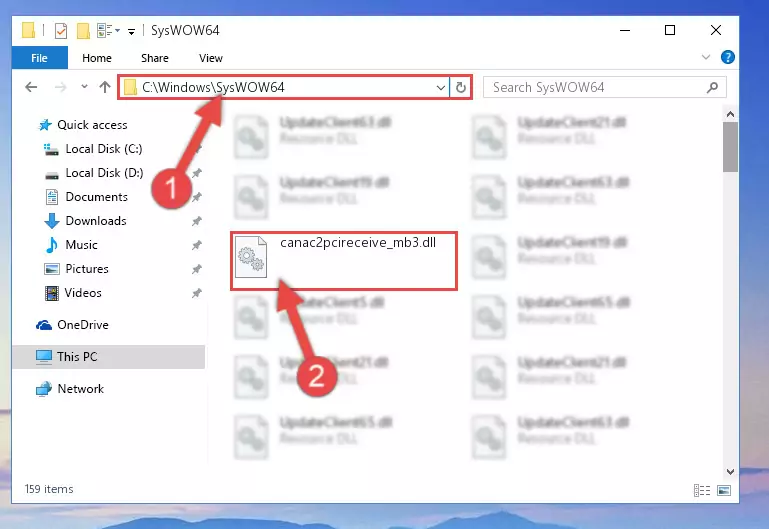This screenshot has width=769, height=529.
Task: Click the scroll down arrow of file list
Action: coord(730,472)
